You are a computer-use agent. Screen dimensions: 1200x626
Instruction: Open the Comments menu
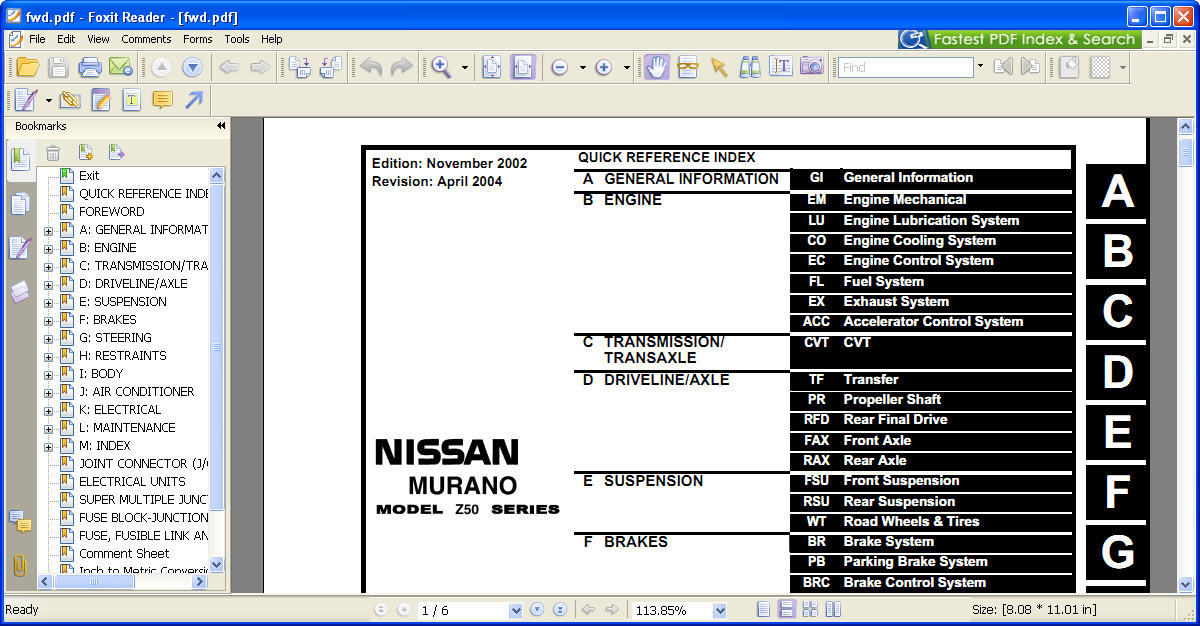click(146, 39)
